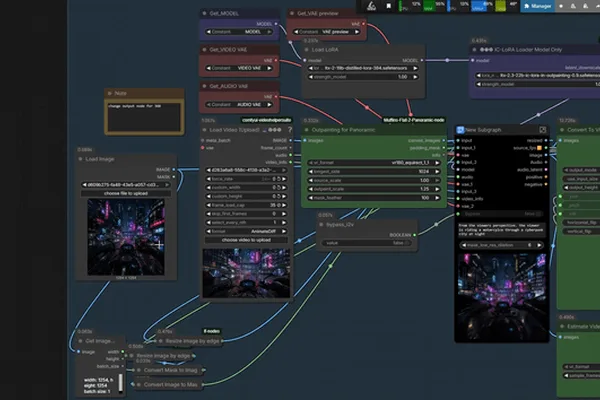This screenshot has width=600, height=400.
Task: Collapse the bypass_i2V node
Action: (321, 225)
